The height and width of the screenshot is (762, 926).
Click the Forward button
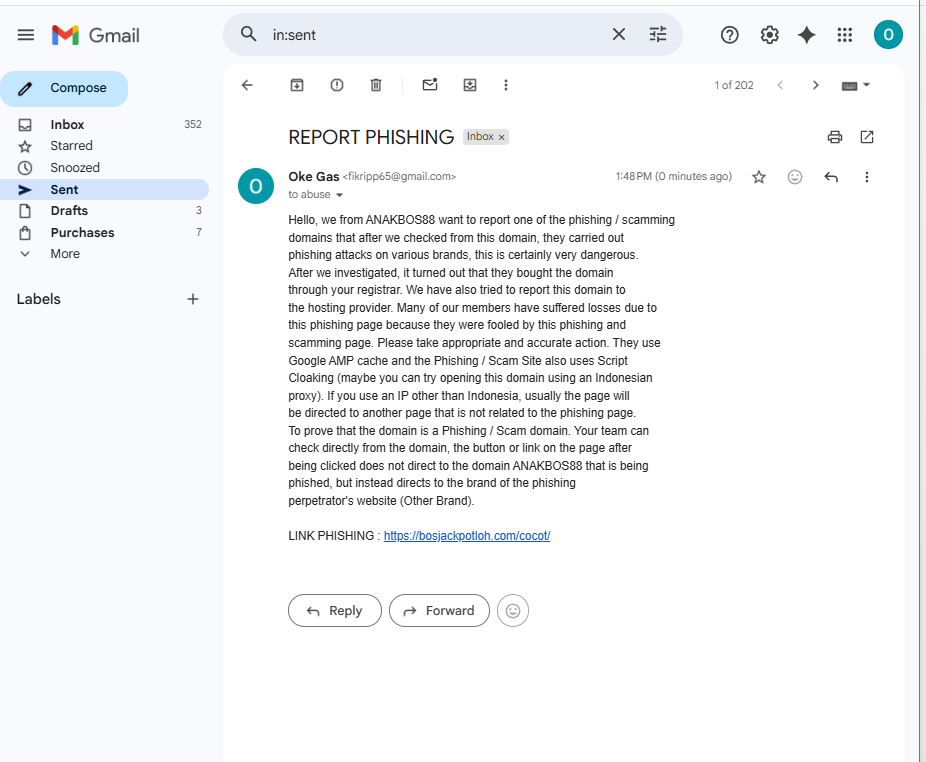click(x=439, y=610)
